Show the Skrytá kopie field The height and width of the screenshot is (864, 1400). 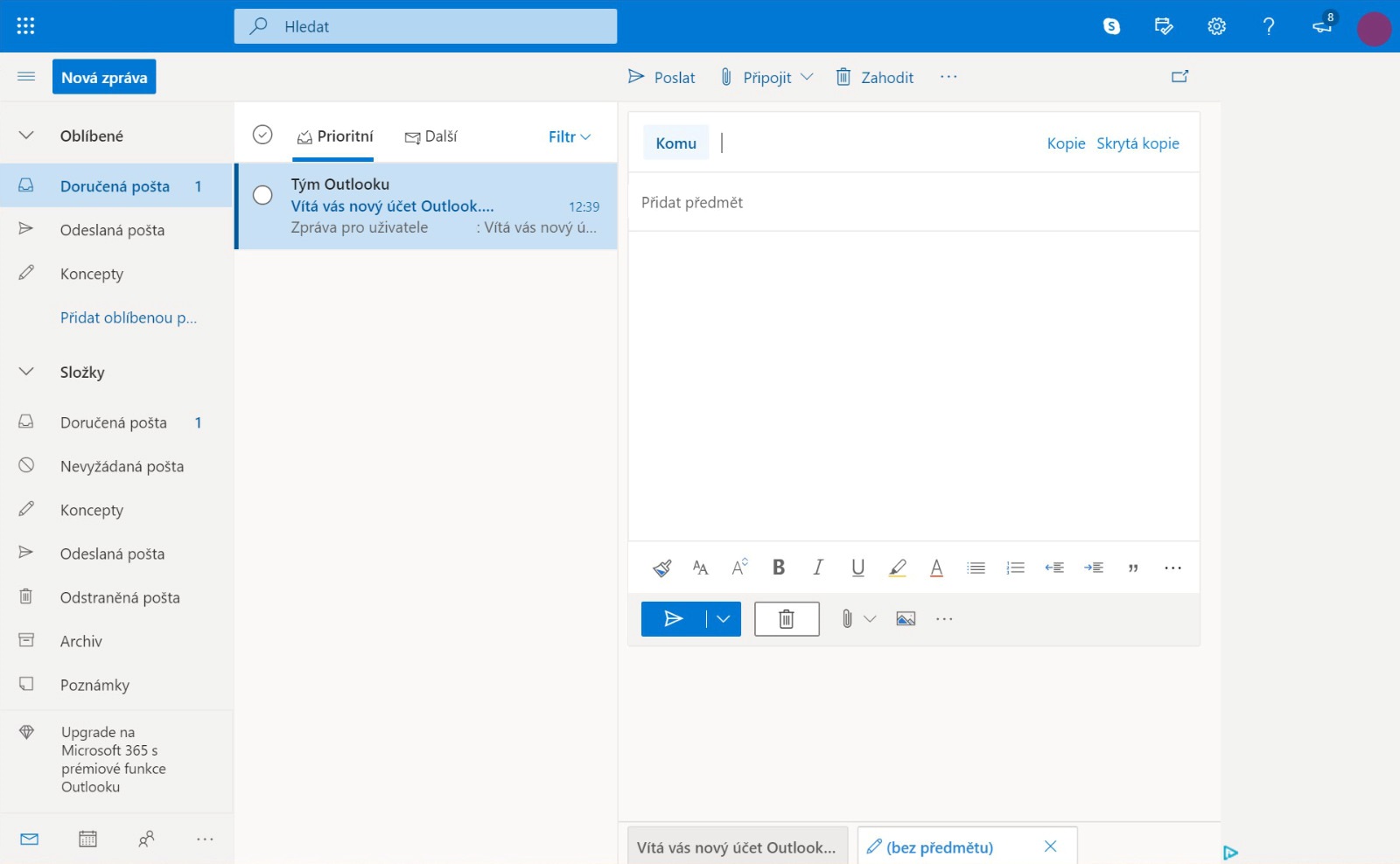(x=1137, y=143)
